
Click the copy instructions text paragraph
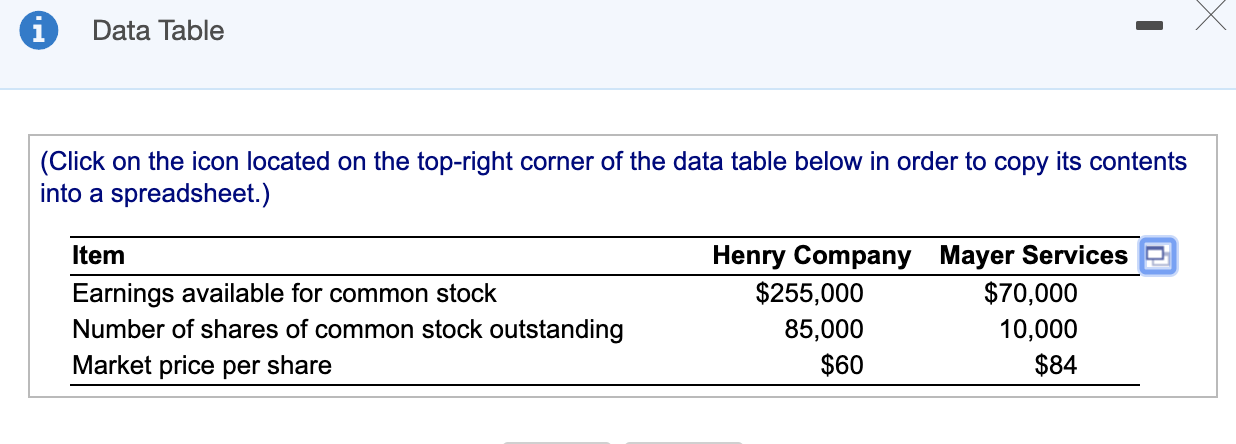[x=613, y=177]
